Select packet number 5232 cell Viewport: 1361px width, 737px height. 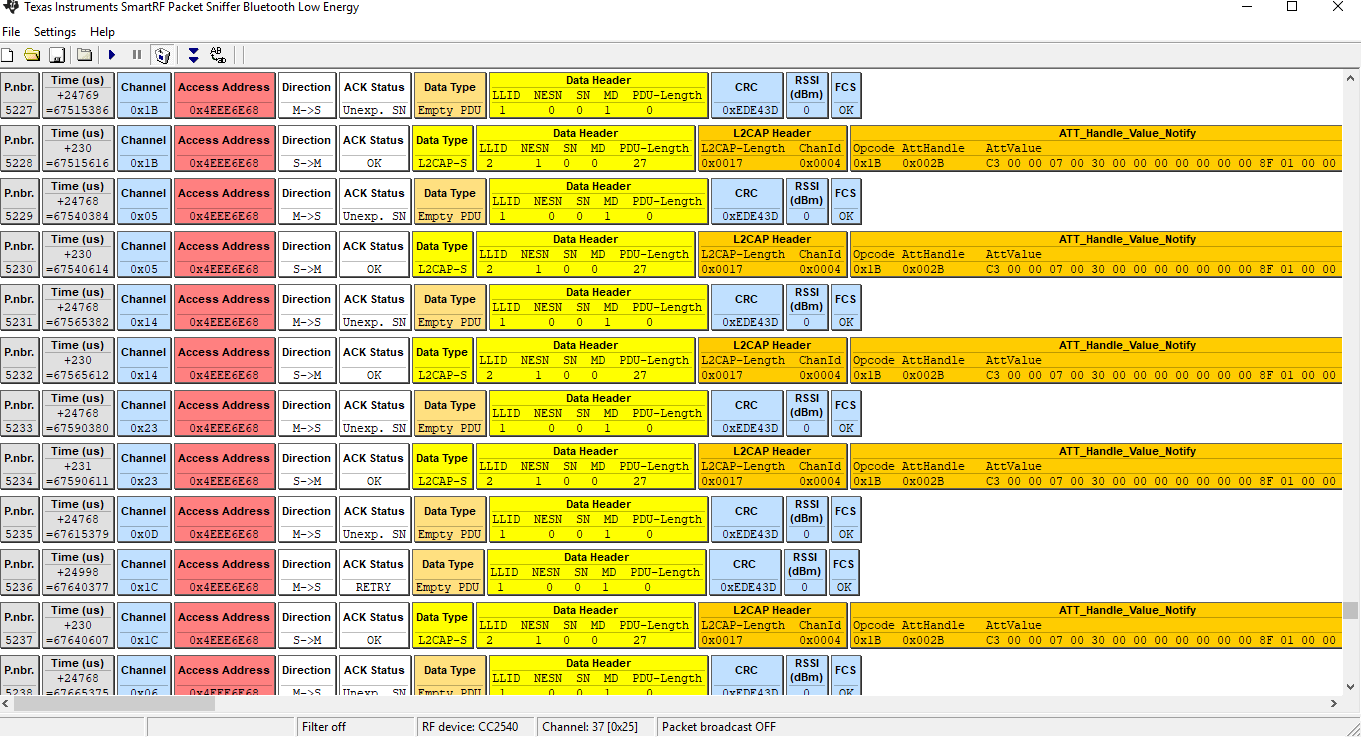point(20,361)
